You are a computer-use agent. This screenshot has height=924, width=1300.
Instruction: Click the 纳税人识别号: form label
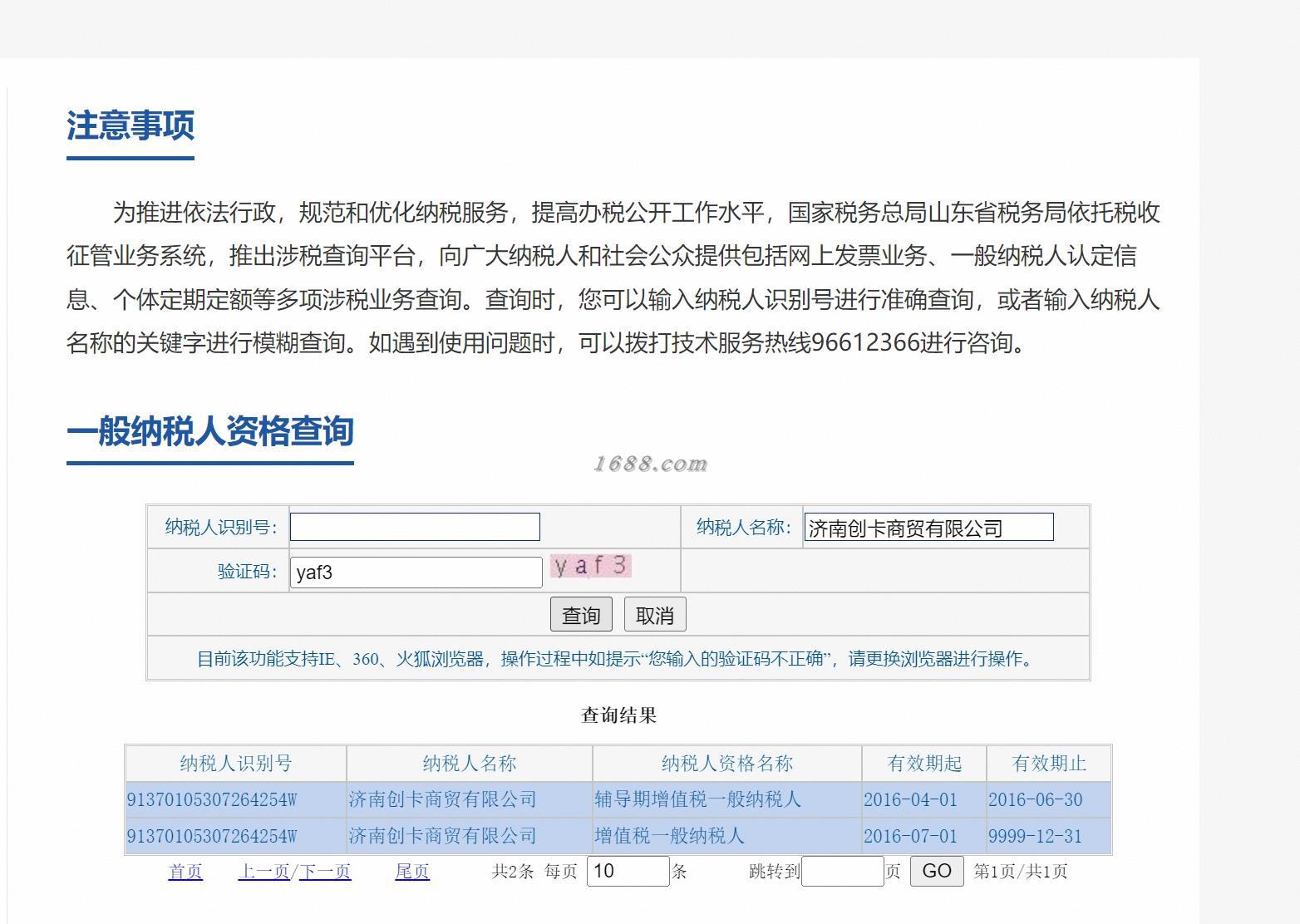tap(221, 527)
